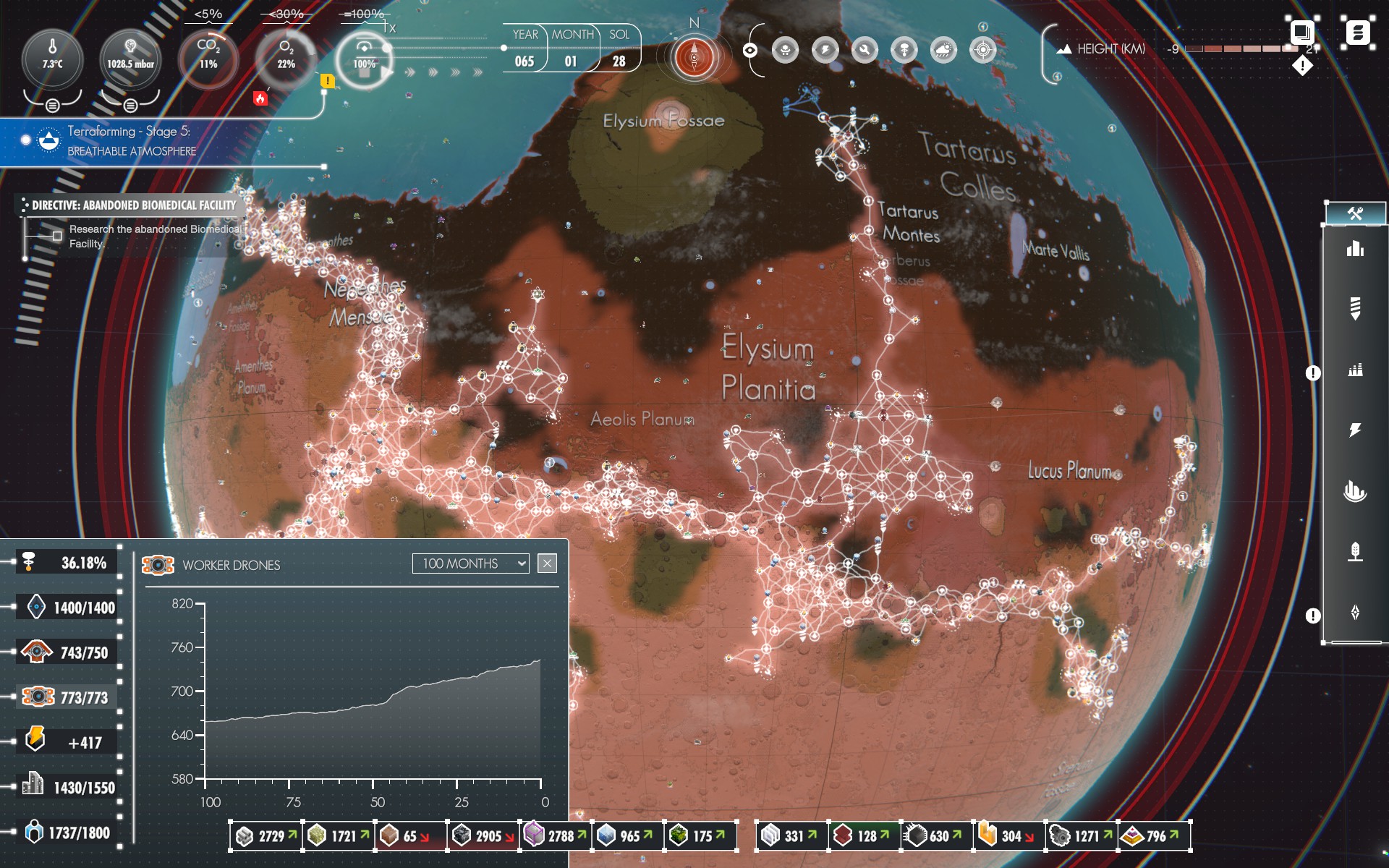Select the maintenance wrench overlay filter
Image resolution: width=1389 pixels, height=868 pixels.
pyautogui.click(x=865, y=50)
